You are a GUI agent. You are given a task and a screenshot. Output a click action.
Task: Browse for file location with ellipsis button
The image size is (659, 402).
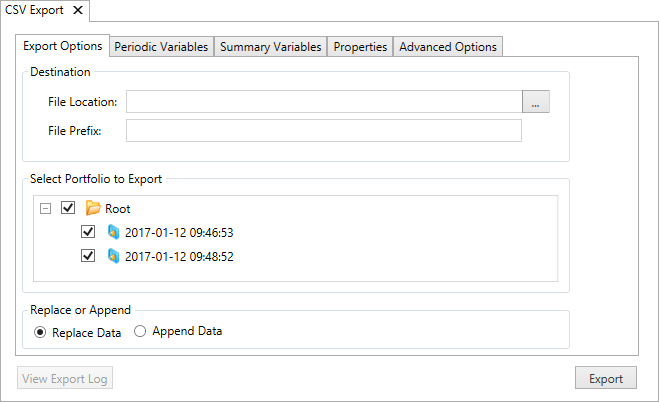(x=535, y=102)
